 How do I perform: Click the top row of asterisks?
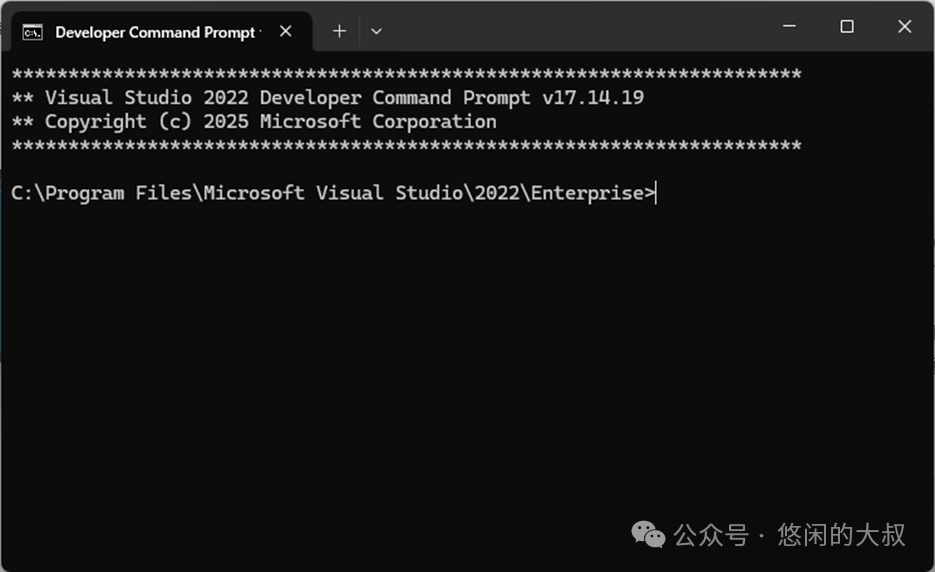(x=406, y=74)
